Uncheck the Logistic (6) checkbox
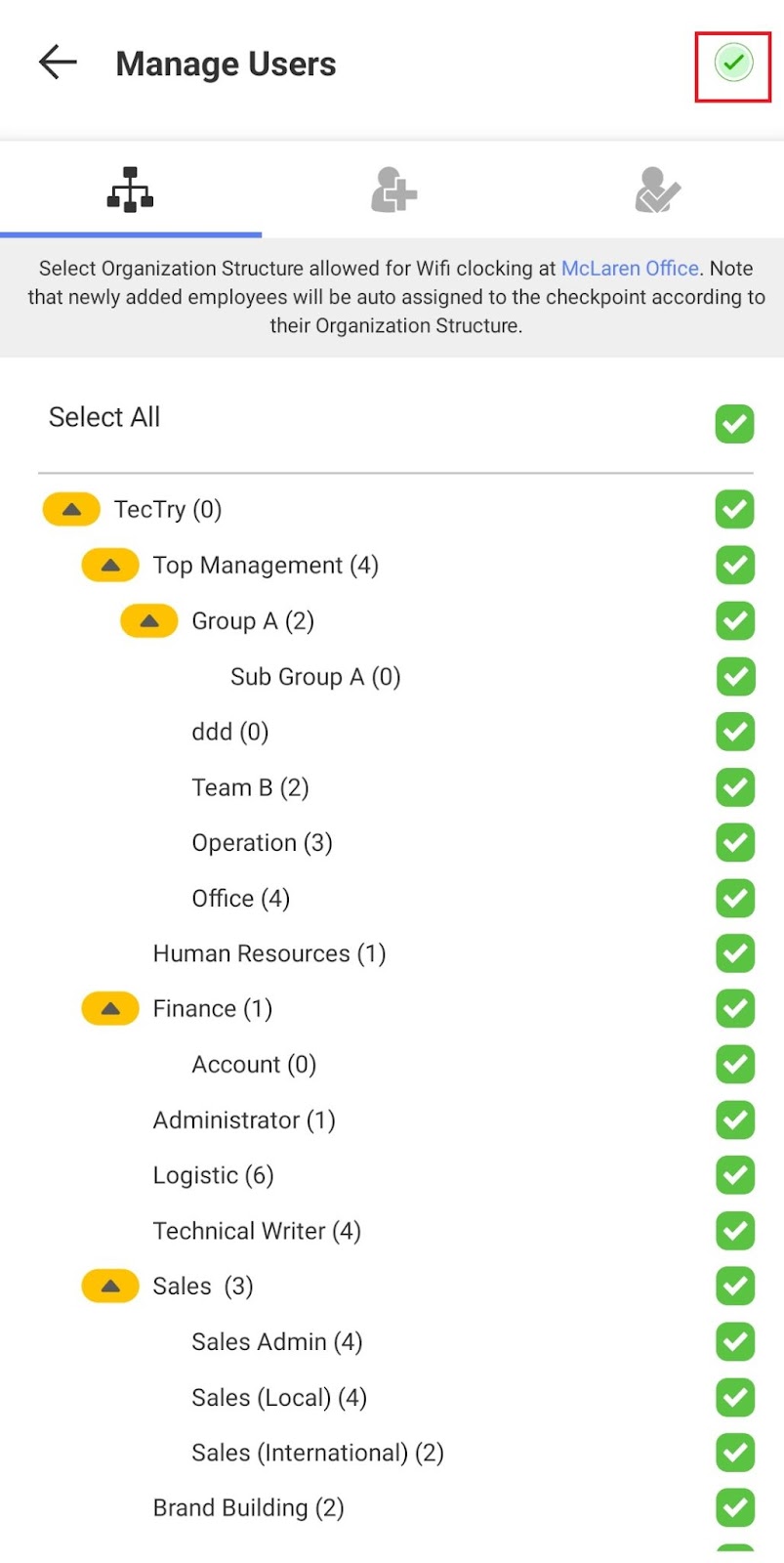The height and width of the screenshot is (1563, 784). click(x=734, y=1175)
